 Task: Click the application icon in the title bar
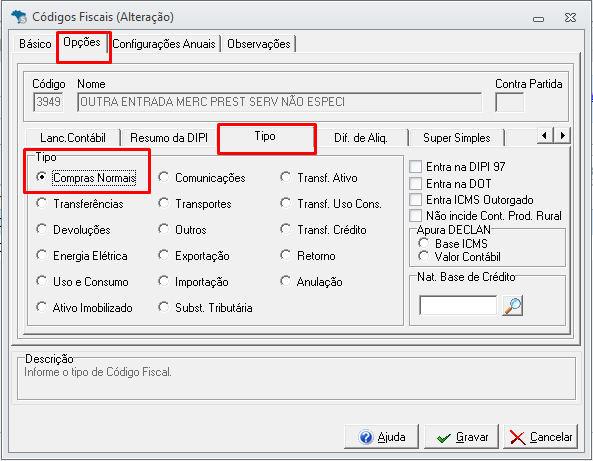click(19, 17)
